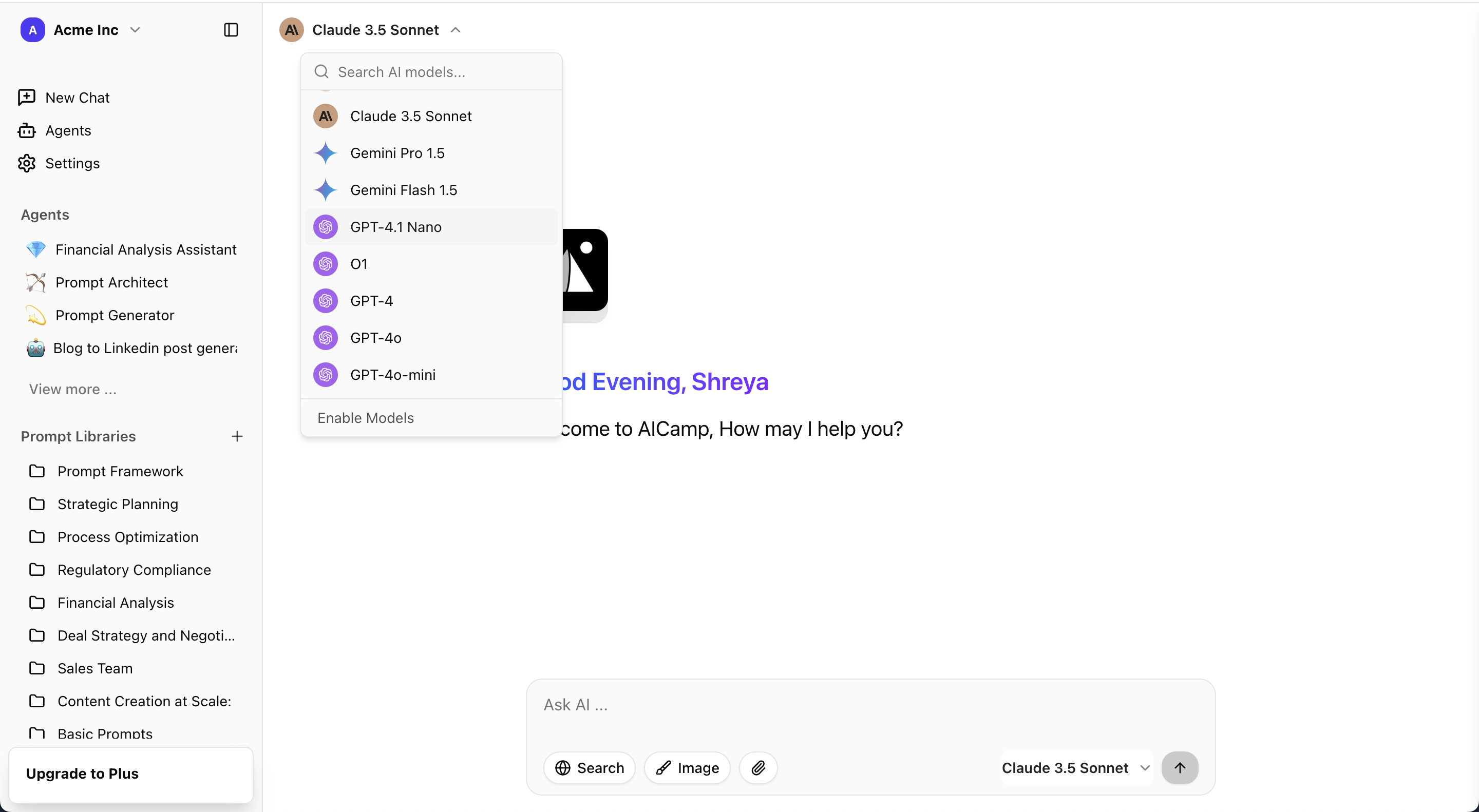Select GPT-4.1 Nano model
This screenshot has height=812, width=1479.
431,227
